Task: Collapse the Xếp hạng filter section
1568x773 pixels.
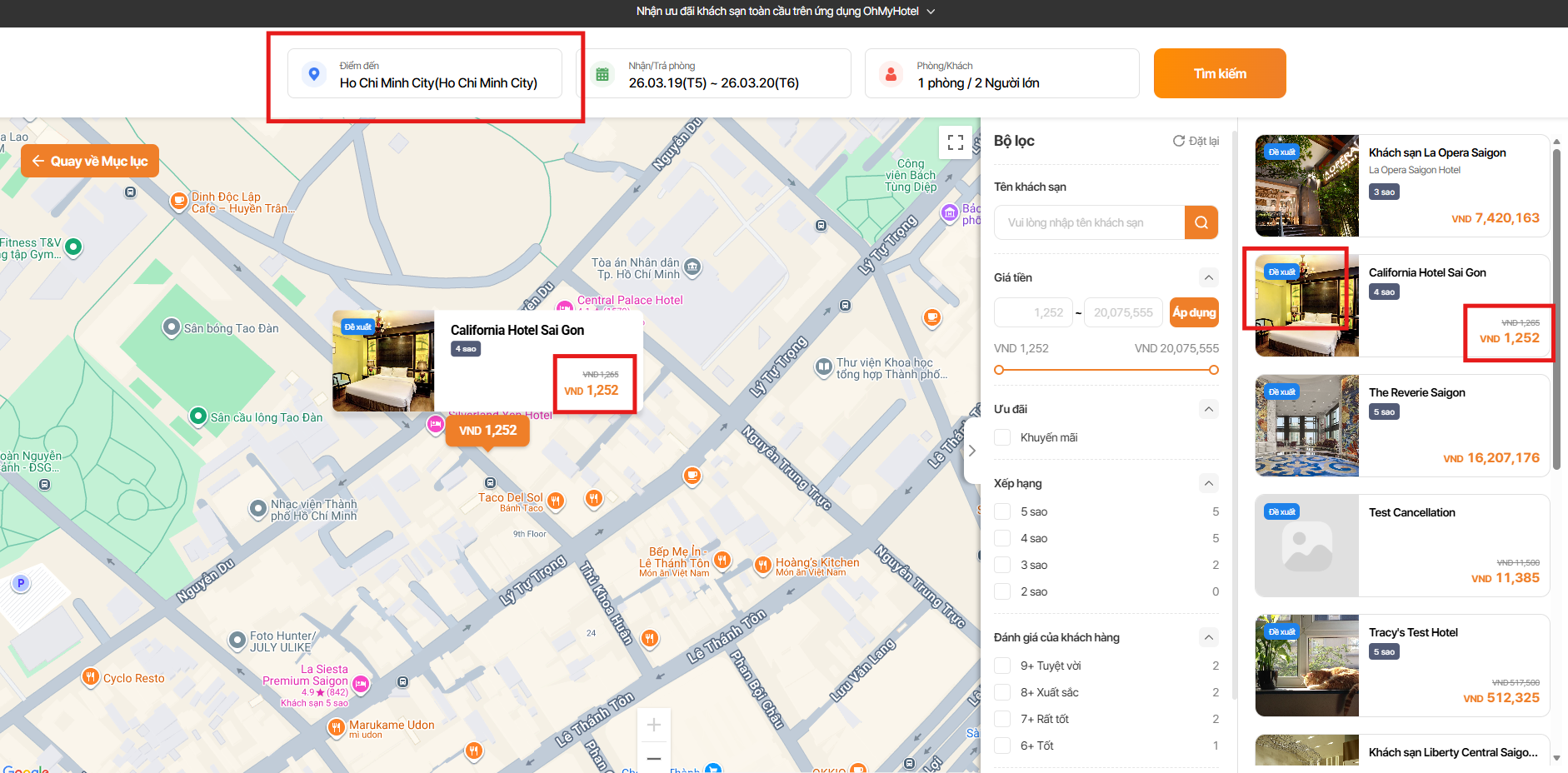Action: pyautogui.click(x=1209, y=483)
